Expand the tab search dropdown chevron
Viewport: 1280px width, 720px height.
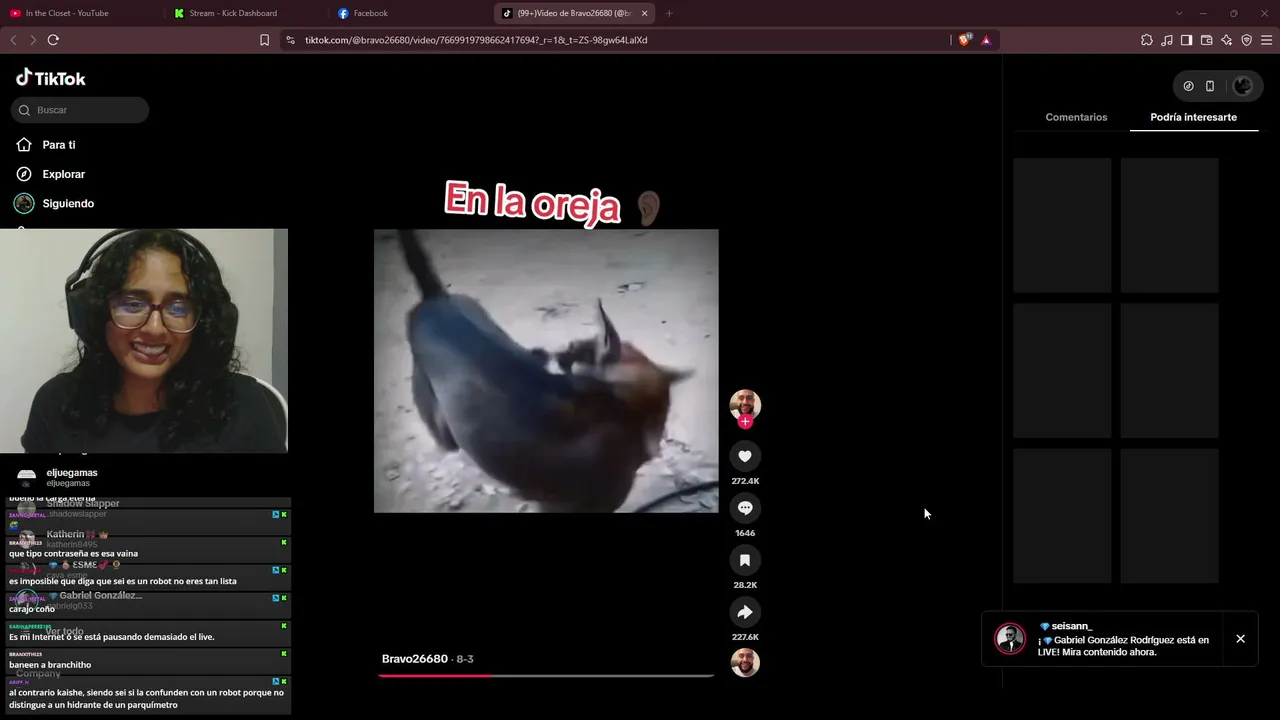coord(1179,13)
